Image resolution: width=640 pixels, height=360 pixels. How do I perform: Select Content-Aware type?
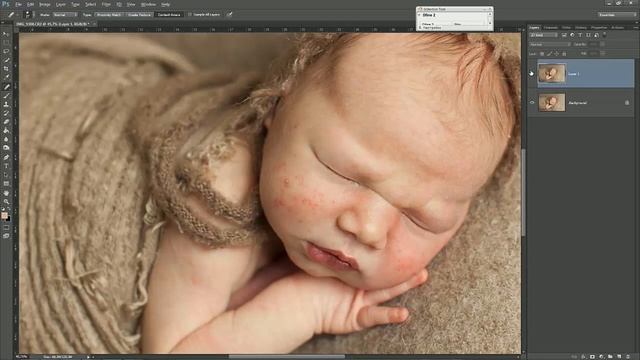[169, 15]
